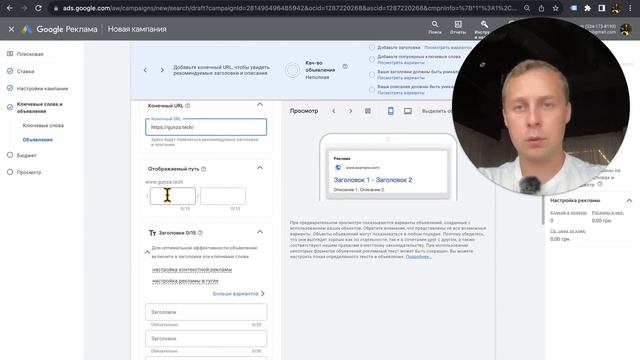
Task: Open Chrome side panel icon
Action: [602, 8]
